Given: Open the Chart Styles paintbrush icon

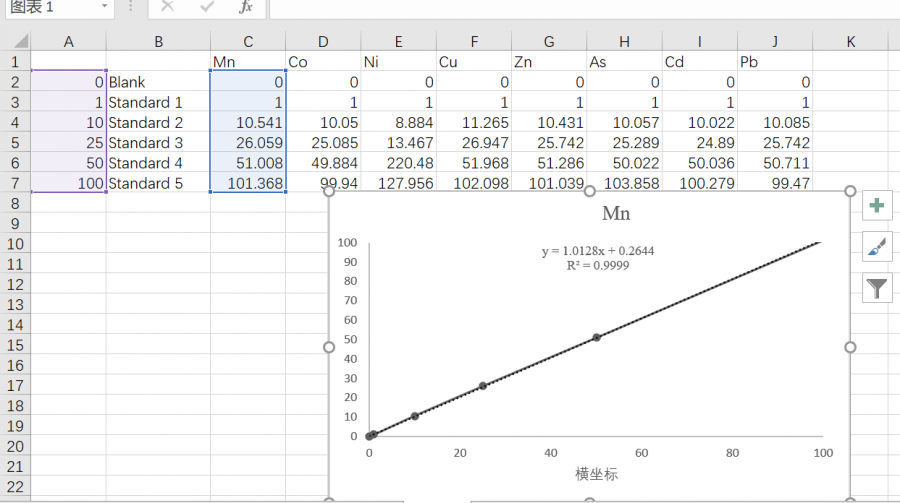Looking at the screenshot, I should (x=877, y=247).
